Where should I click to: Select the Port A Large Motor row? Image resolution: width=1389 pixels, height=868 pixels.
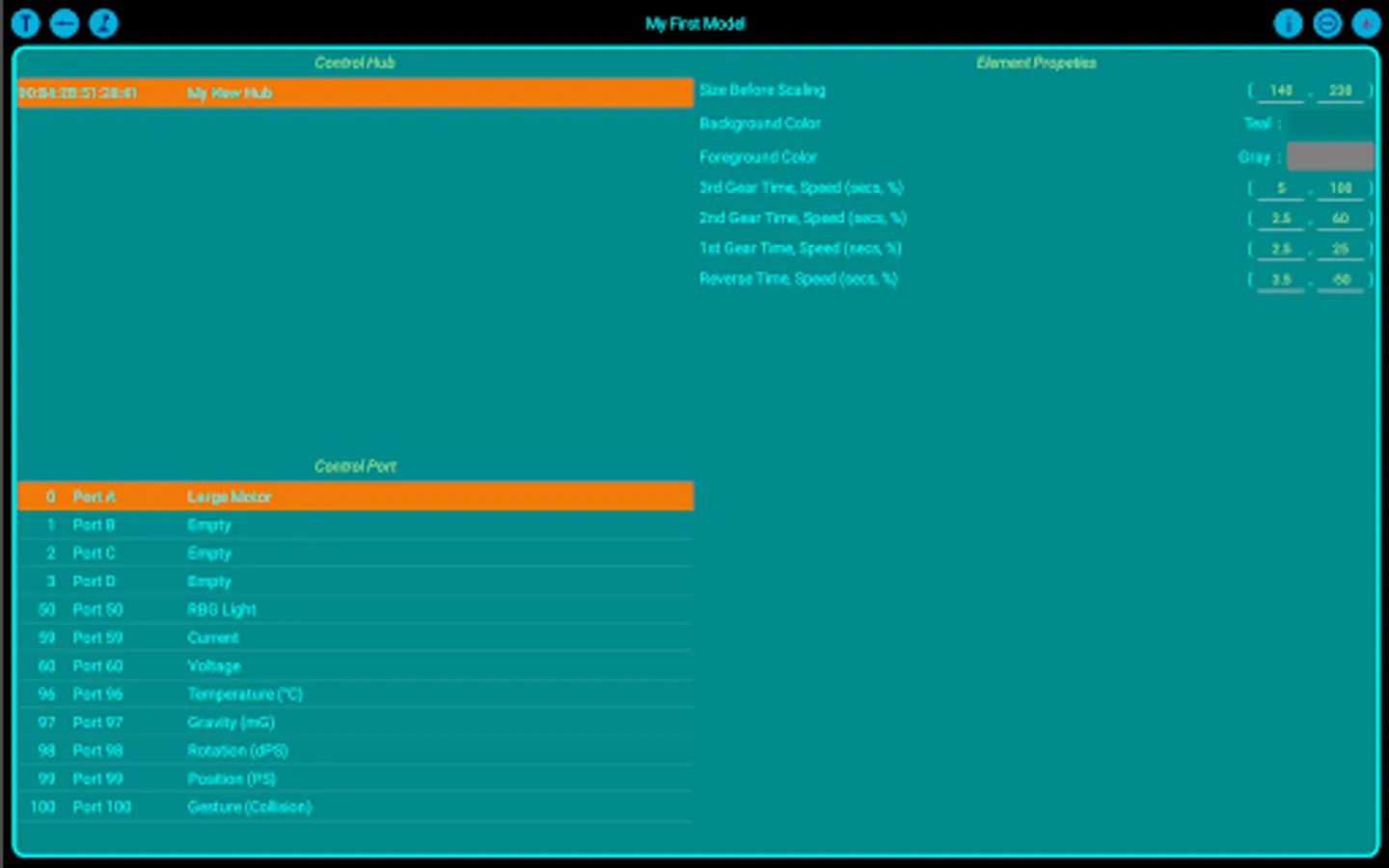click(355, 496)
